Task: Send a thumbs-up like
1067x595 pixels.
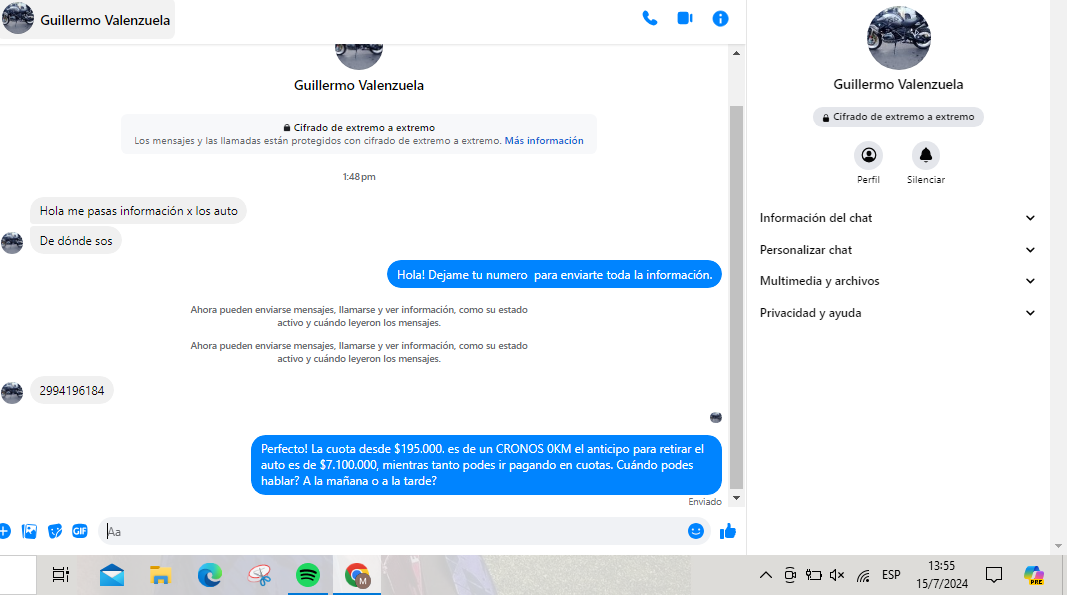Action: tap(728, 531)
